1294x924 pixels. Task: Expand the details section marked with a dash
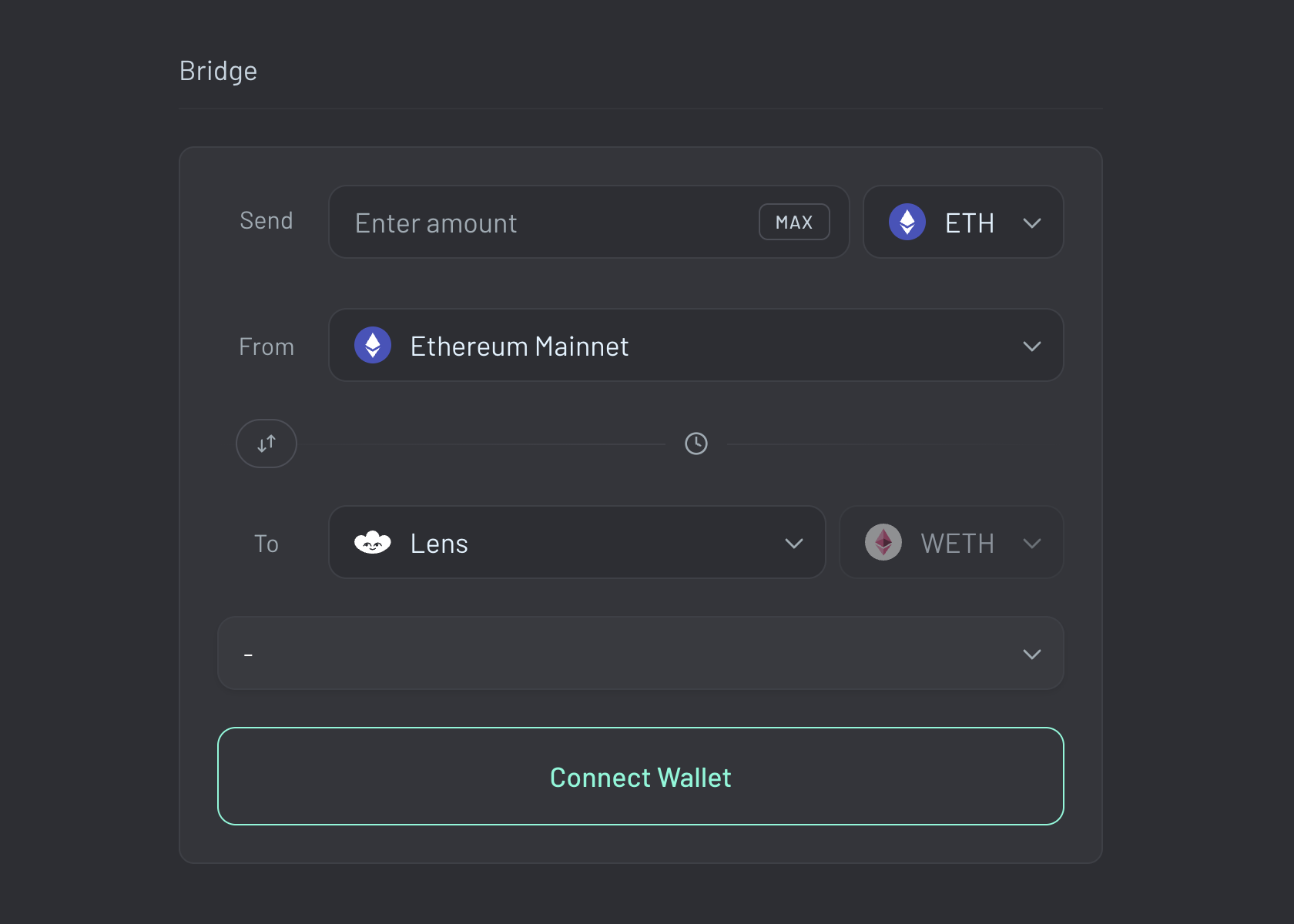point(641,653)
